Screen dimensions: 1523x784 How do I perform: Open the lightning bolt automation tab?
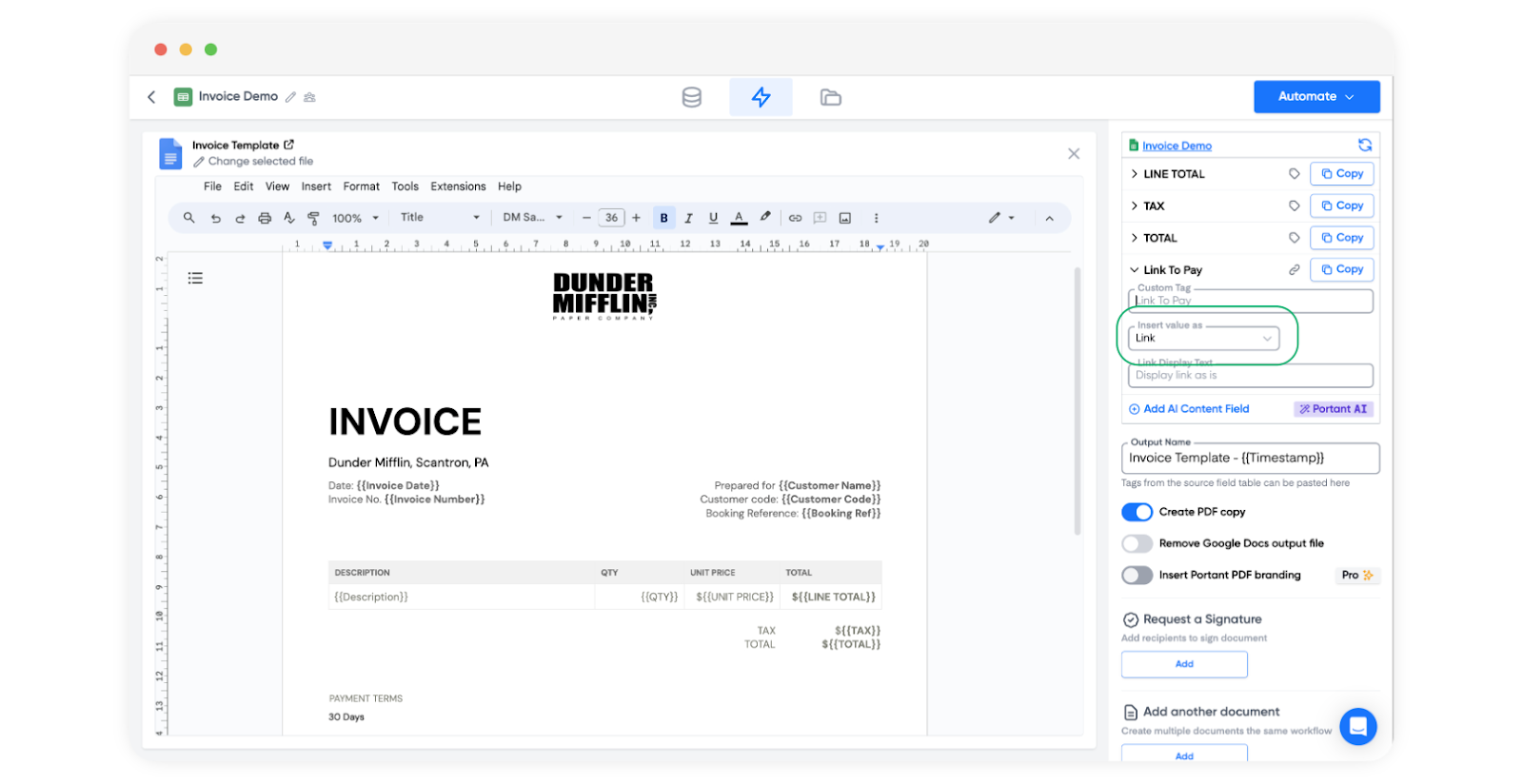pyautogui.click(x=761, y=97)
